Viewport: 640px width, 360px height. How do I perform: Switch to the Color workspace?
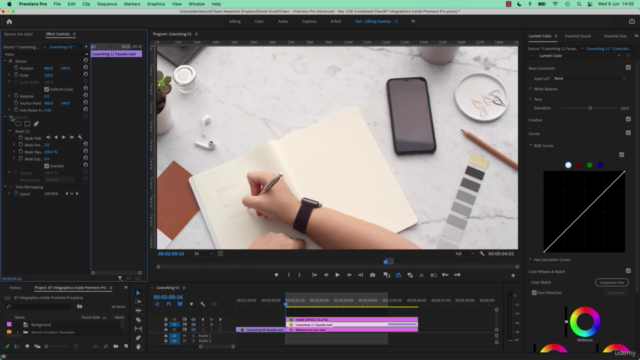point(259,21)
